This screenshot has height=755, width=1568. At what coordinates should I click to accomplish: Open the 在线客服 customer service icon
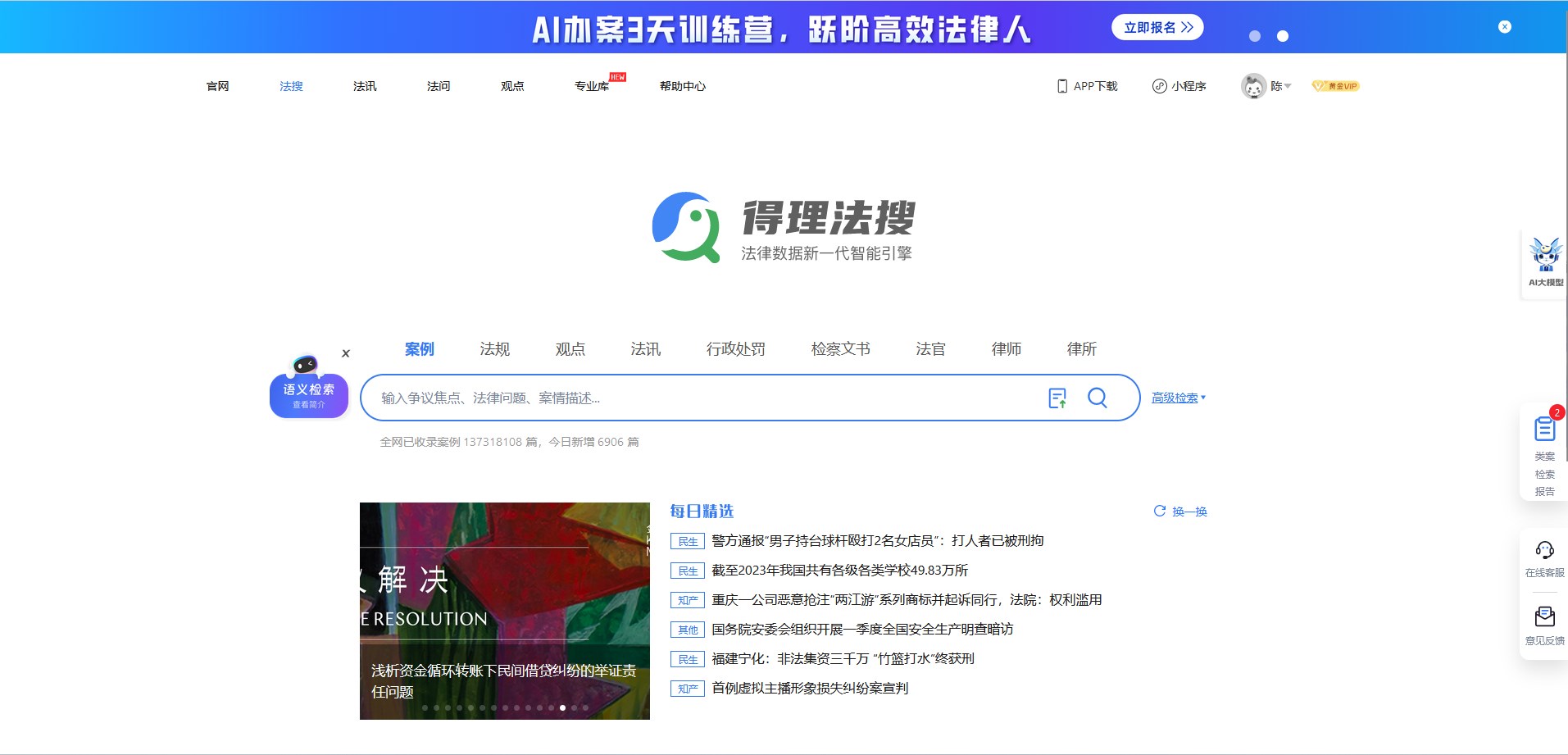tap(1544, 551)
